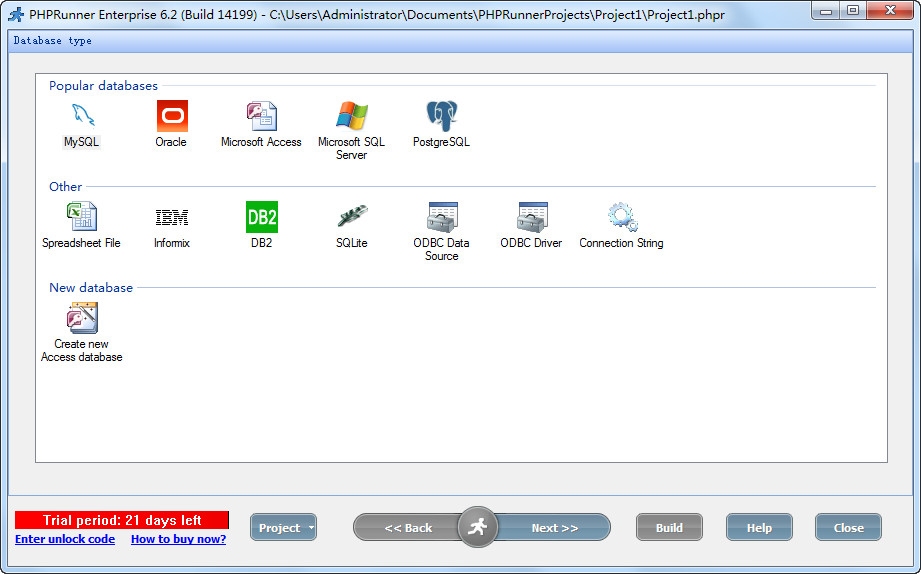Choose ODBC Data Source option
Image resolution: width=921 pixels, height=574 pixels.
point(441,217)
